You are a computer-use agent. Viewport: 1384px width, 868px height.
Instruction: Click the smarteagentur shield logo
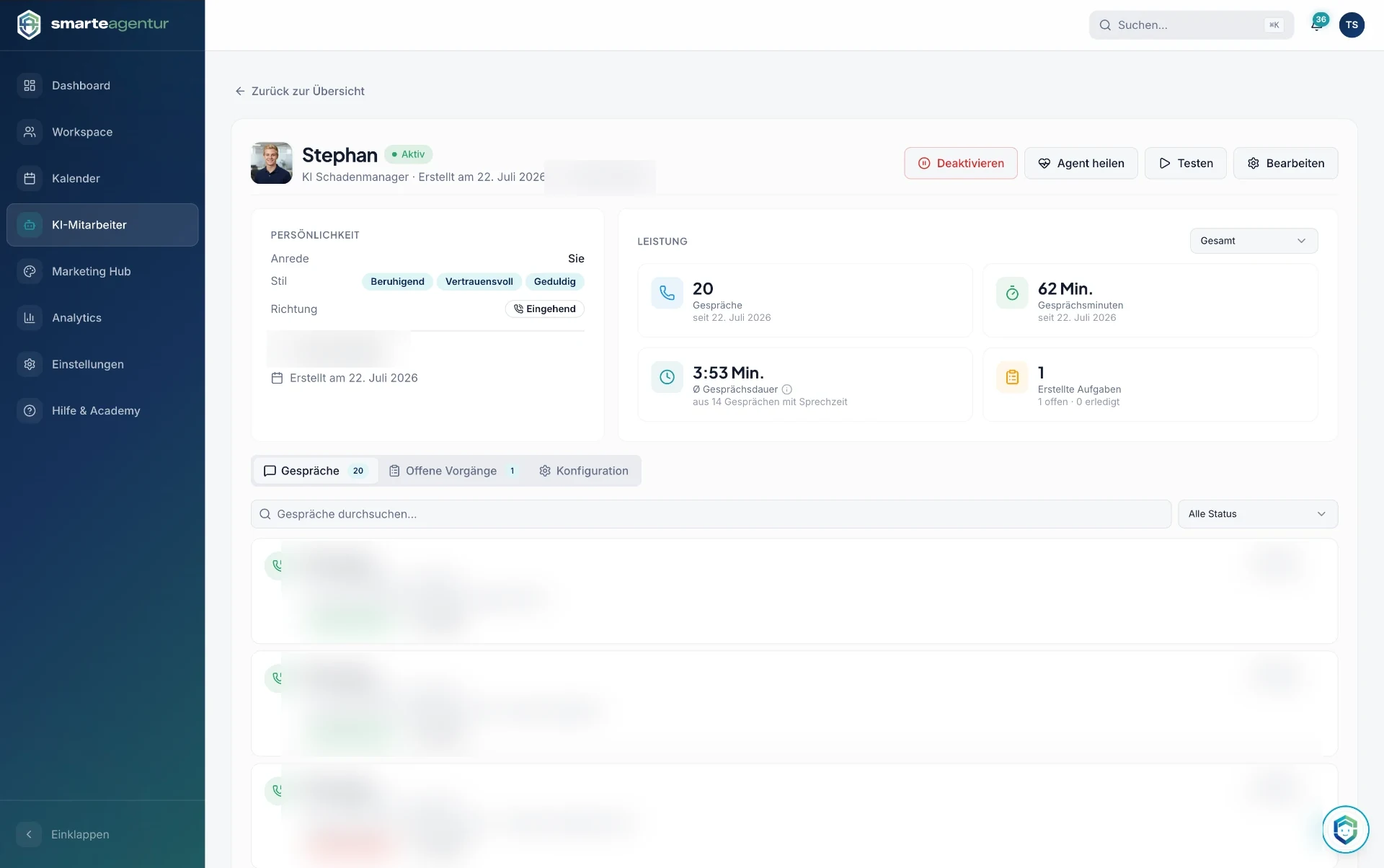click(x=29, y=25)
